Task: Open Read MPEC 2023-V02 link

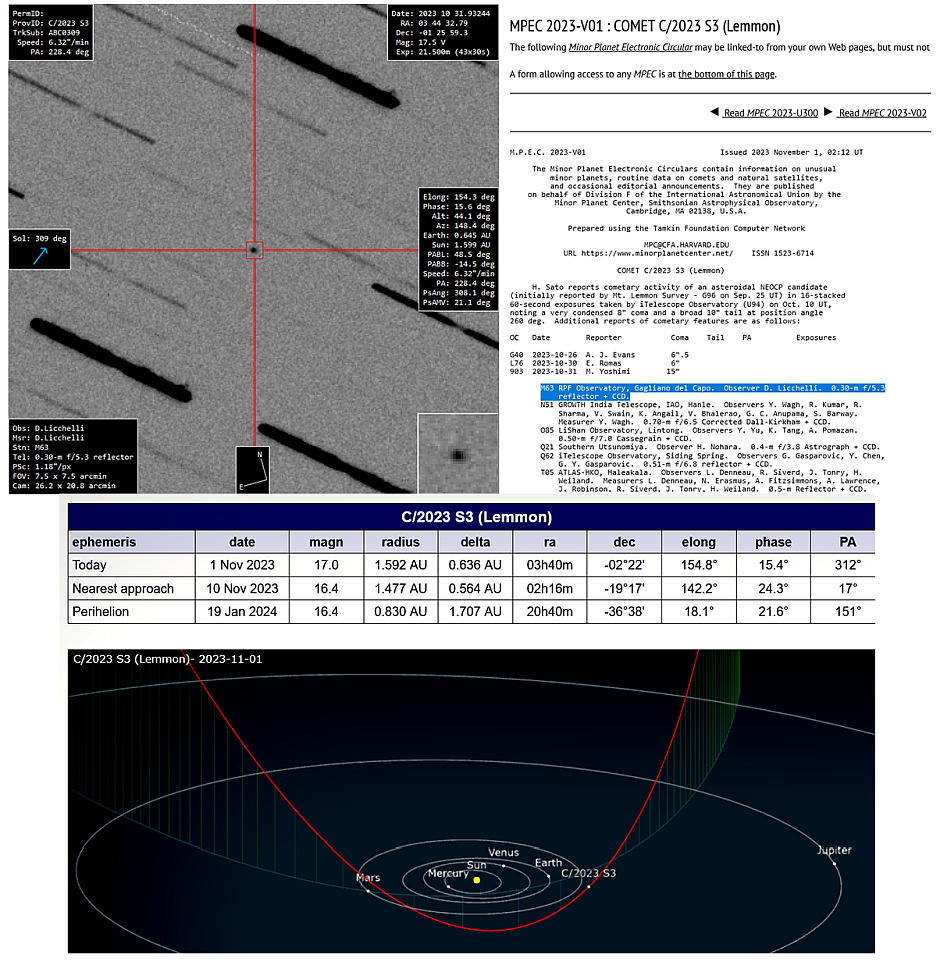Action: pyautogui.click(x=883, y=113)
